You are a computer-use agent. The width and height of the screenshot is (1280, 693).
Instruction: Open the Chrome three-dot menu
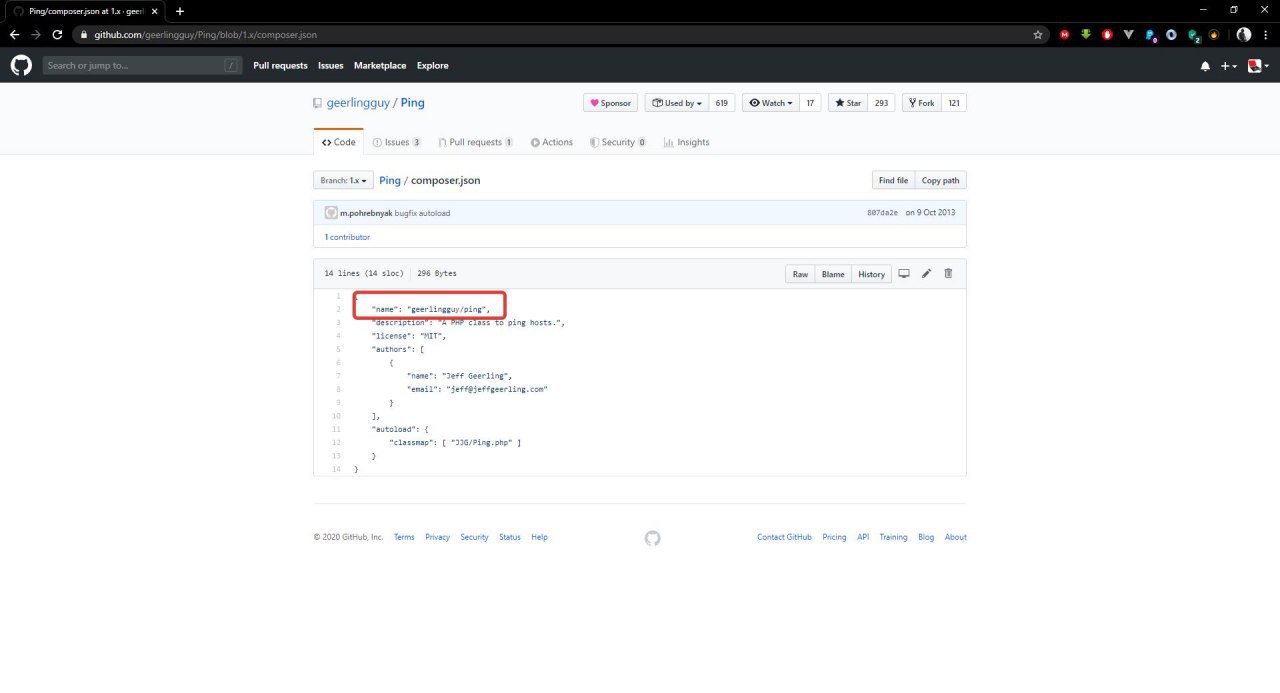click(x=1266, y=34)
